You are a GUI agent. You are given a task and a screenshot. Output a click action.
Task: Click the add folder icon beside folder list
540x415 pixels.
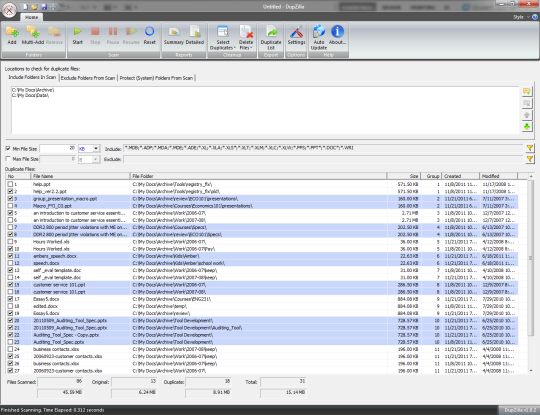pyautogui.click(x=527, y=91)
